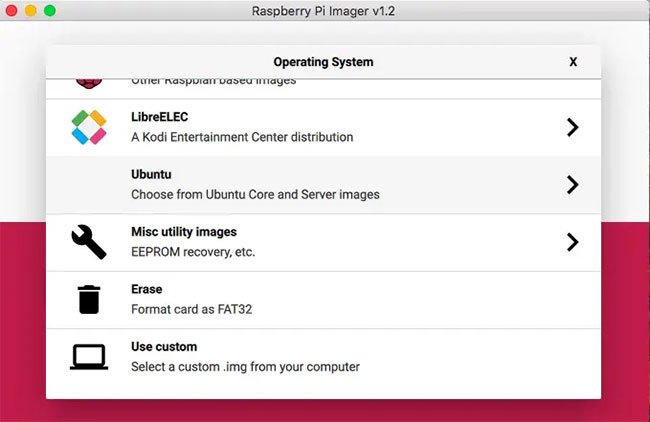The width and height of the screenshot is (650, 422).
Task: Click the green maximize window button
Action: point(50,11)
